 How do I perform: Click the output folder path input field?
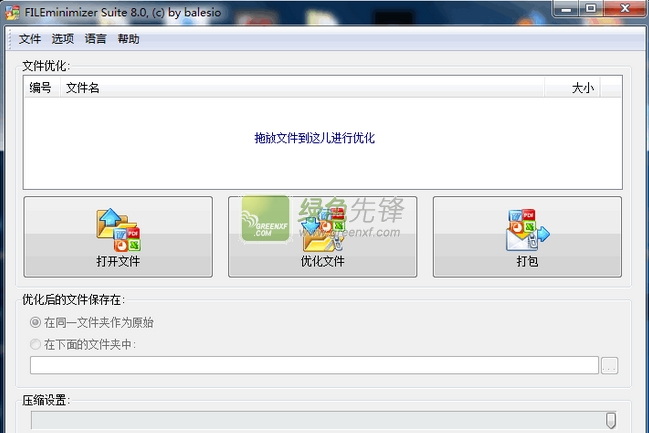coord(314,365)
